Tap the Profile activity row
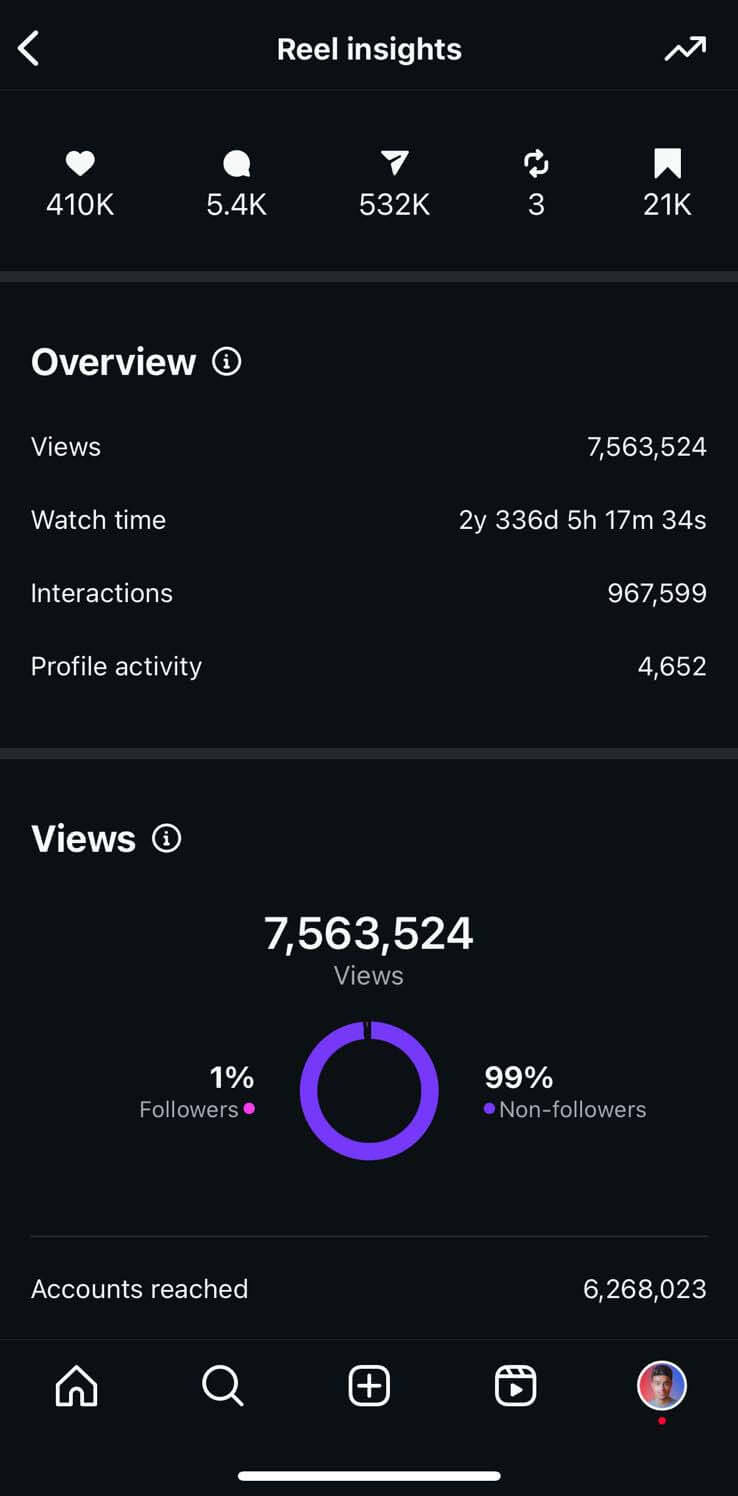This screenshot has height=1496, width=738. pyautogui.click(x=369, y=666)
